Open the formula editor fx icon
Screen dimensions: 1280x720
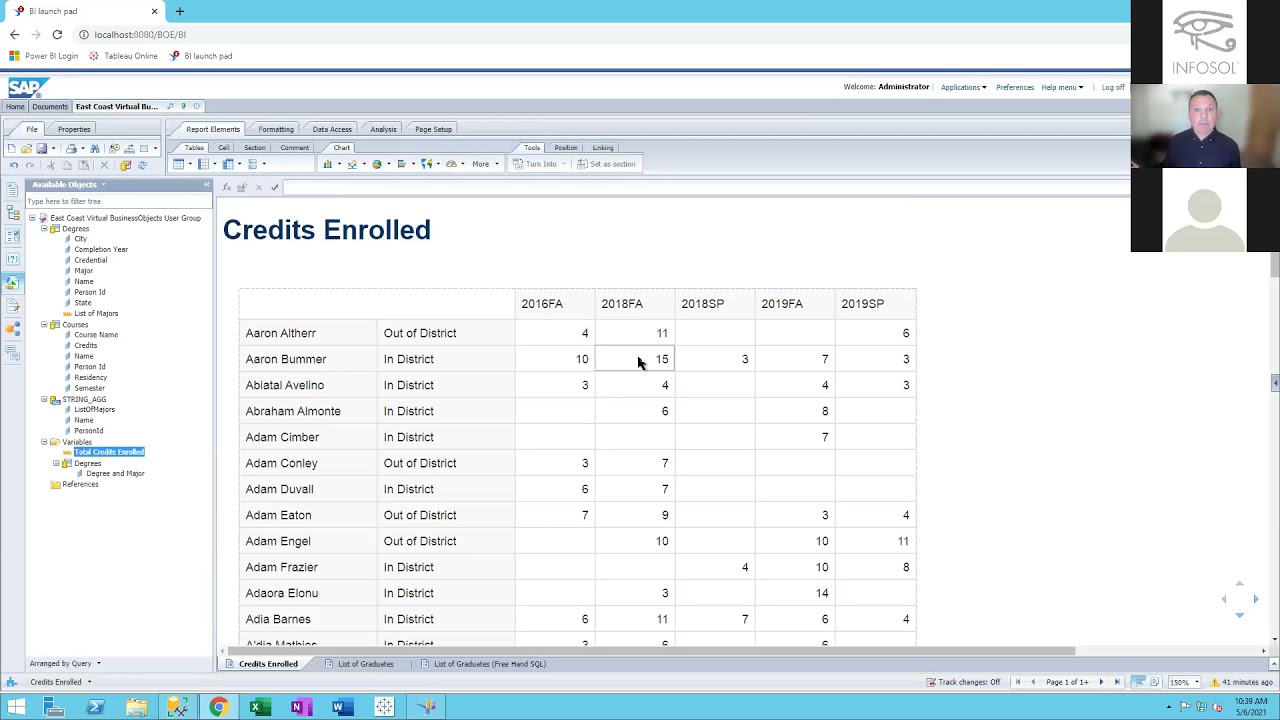[x=227, y=187]
